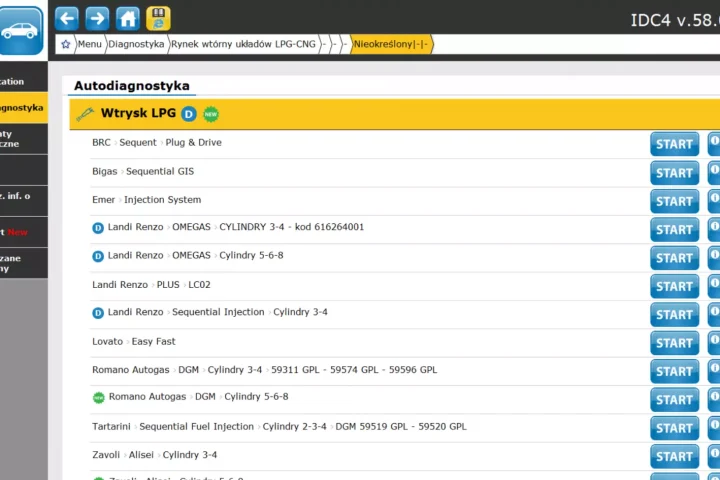
Task: Start Romano Autogas DGM Cylindry 3-4 diagnosis
Action: [675, 372]
